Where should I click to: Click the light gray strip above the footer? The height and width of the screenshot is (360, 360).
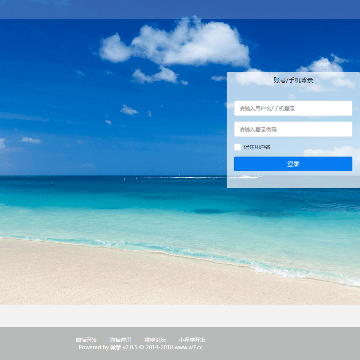[x=180, y=316]
